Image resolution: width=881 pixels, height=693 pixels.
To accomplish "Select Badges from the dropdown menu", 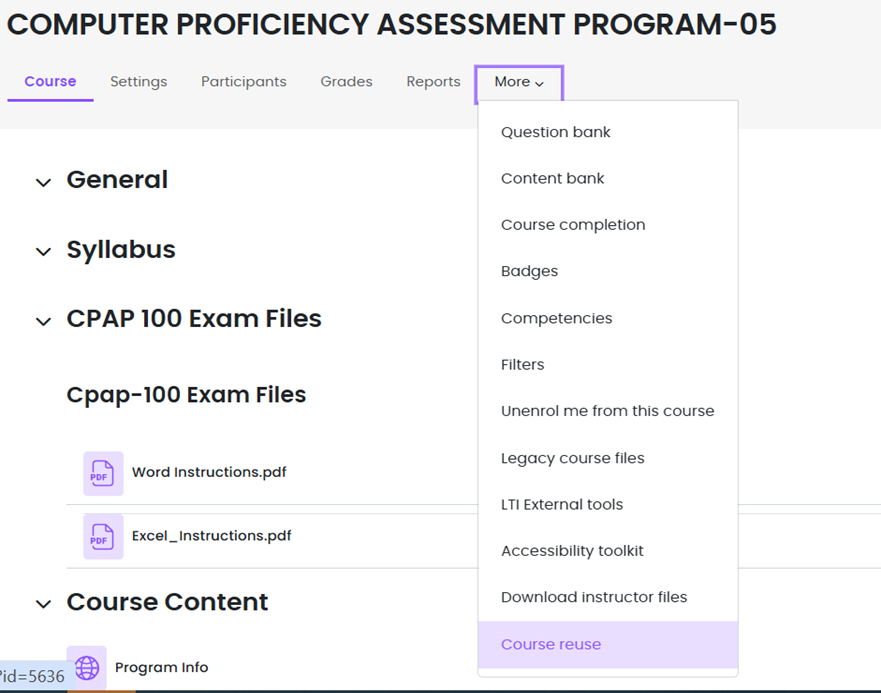I will point(529,271).
